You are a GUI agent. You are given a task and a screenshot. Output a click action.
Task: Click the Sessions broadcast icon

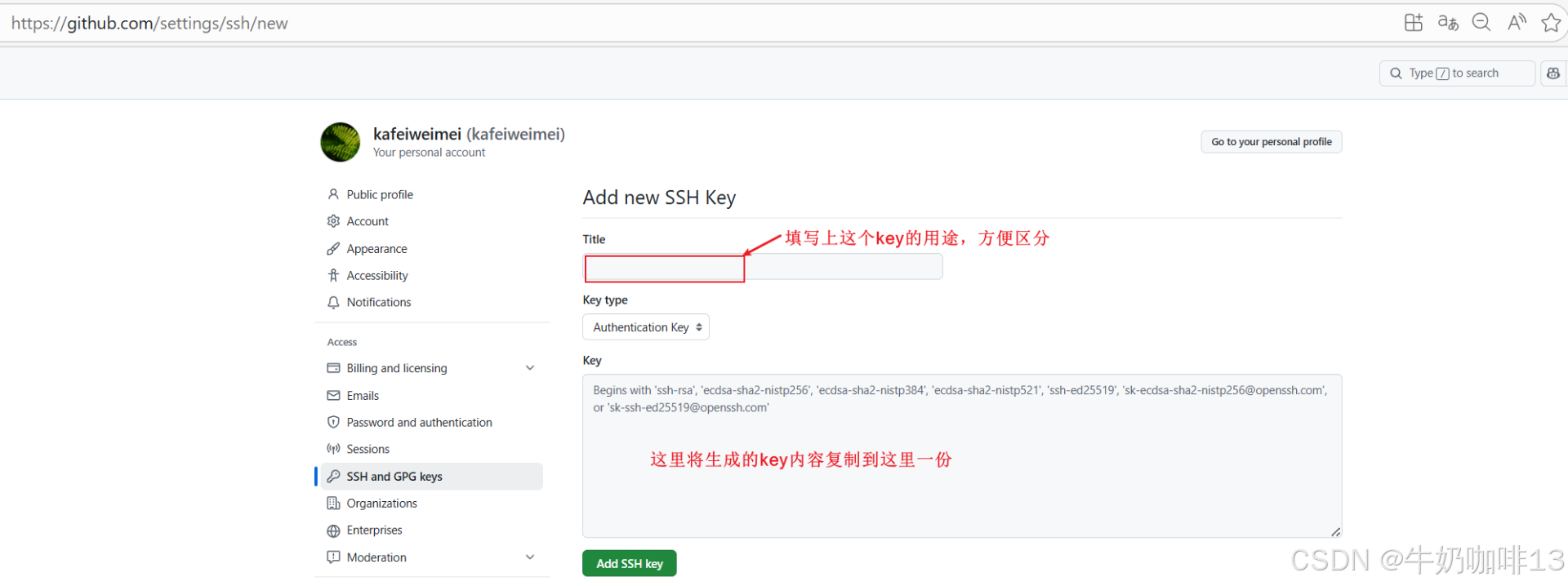point(333,449)
